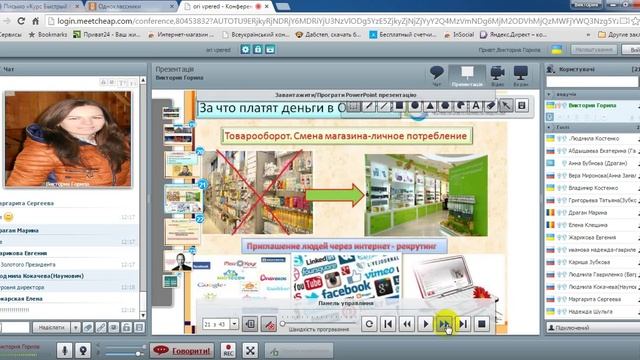Click the grid tool in drawing toolbar
Image resolution: width=640 pixels, height=360 pixels.
354,106
